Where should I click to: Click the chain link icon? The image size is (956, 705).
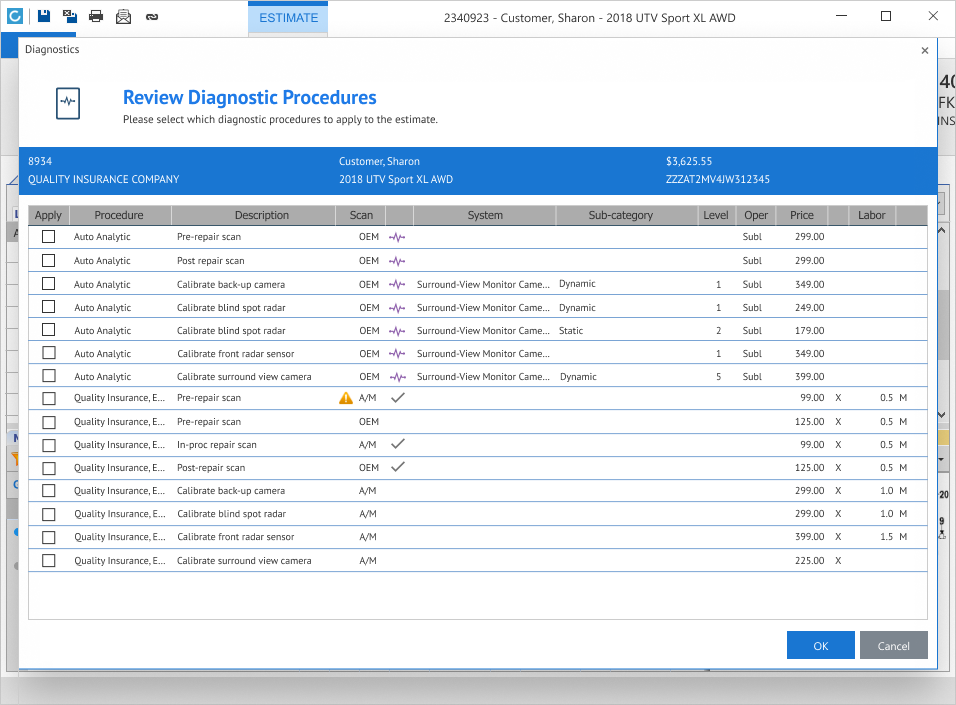[151, 16]
